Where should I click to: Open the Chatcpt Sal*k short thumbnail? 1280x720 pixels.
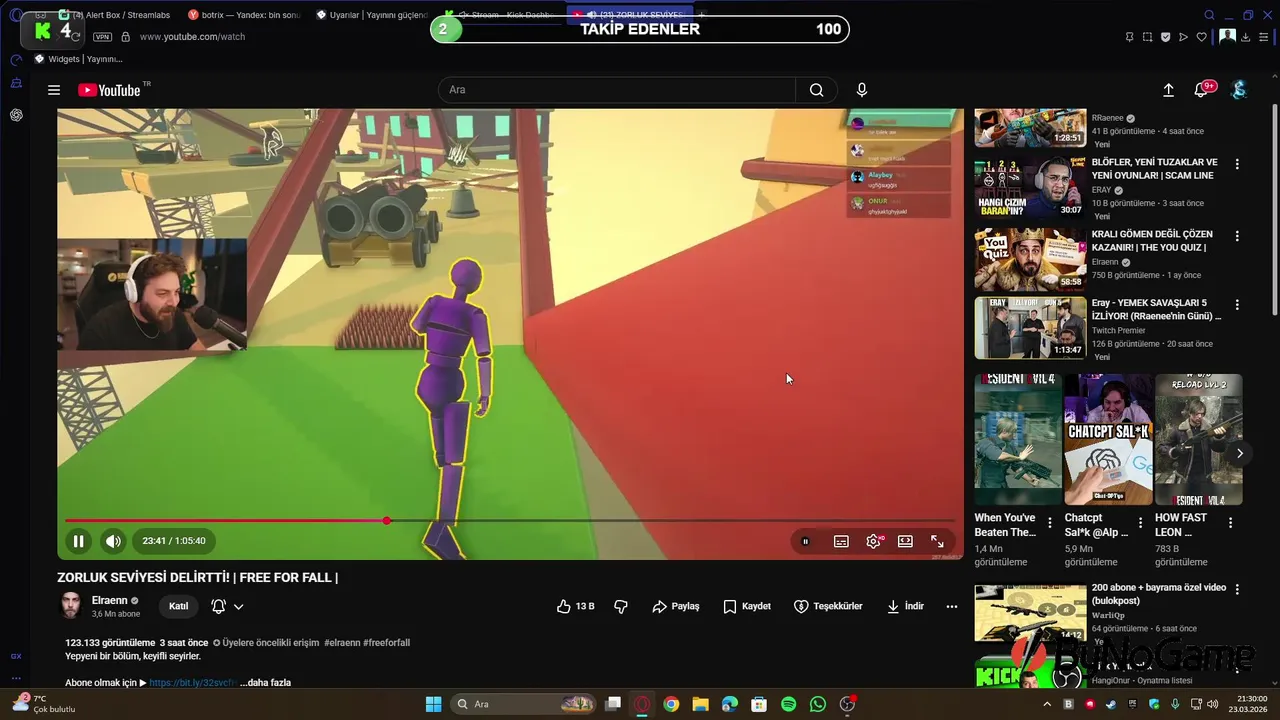click(x=1108, y=440)
